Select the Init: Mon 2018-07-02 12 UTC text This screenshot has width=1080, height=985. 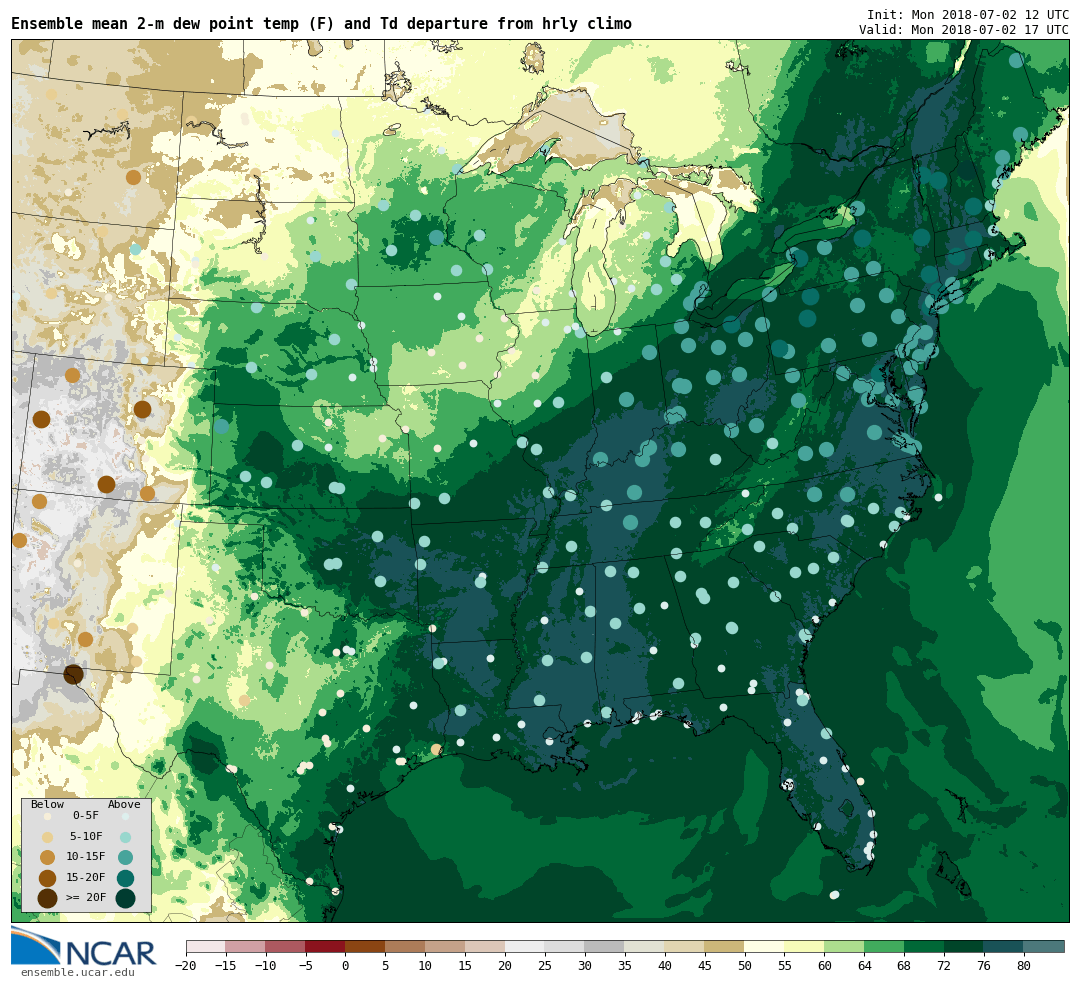click(x=968, y=14)
